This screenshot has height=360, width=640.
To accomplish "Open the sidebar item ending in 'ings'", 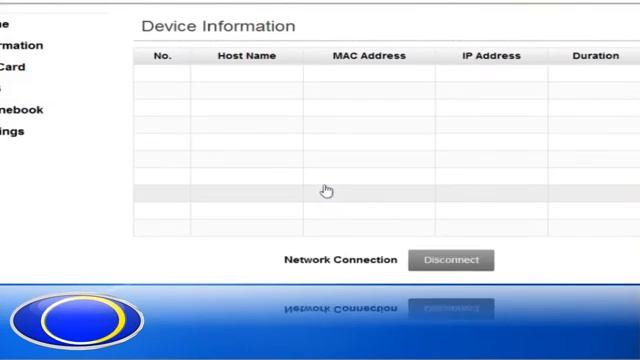I will tap(12, 131).
